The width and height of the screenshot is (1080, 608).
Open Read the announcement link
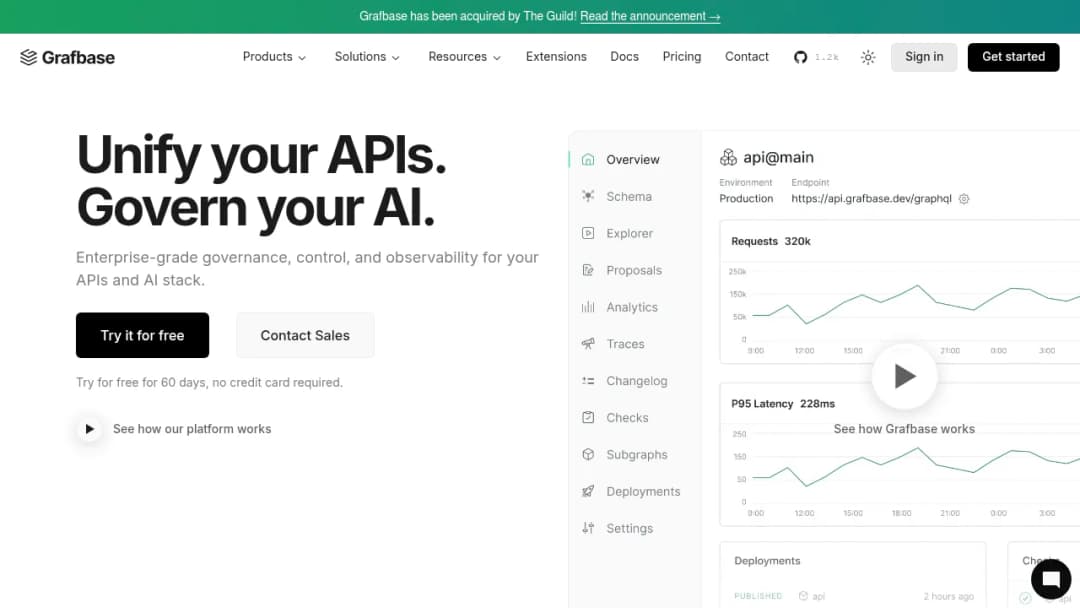pos(650,16)
